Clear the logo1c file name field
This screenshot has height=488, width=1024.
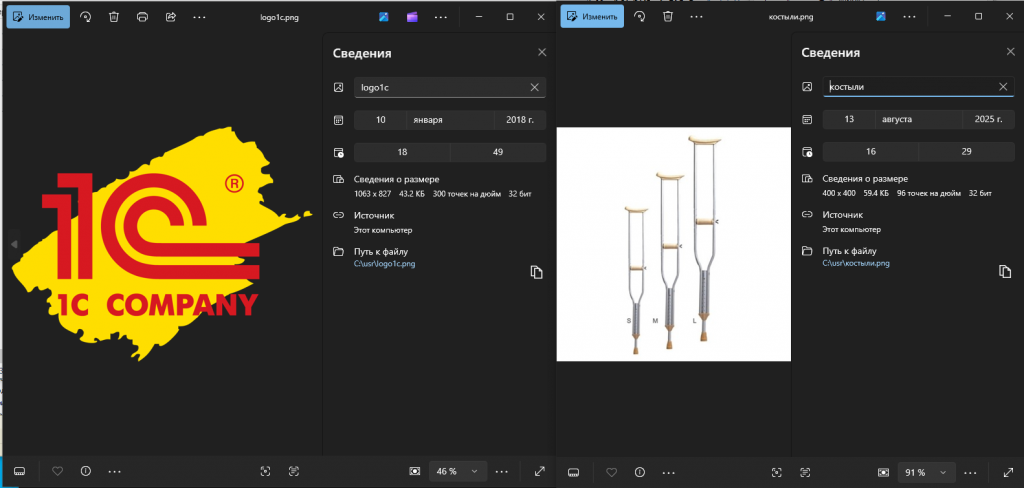[534, 87]
